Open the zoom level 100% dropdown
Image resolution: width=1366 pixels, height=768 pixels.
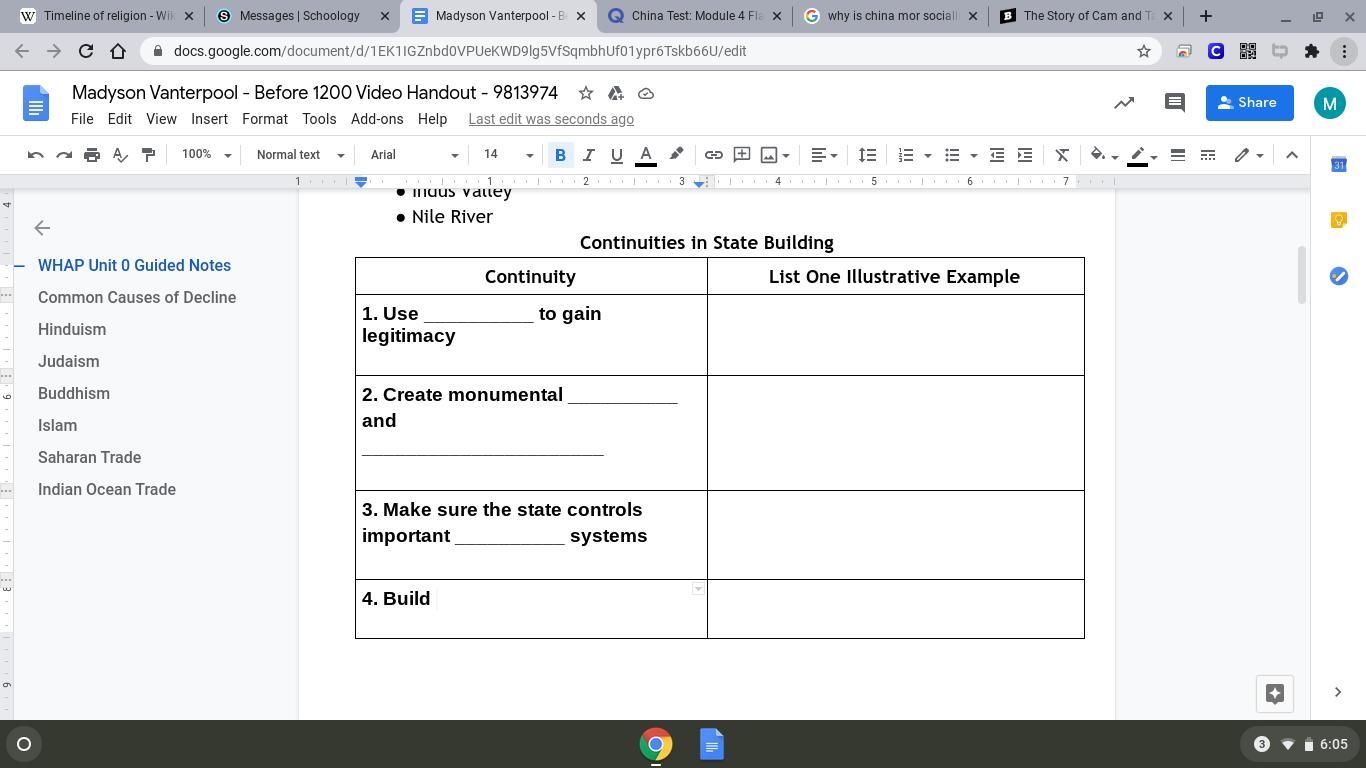[x=207, y=155]
